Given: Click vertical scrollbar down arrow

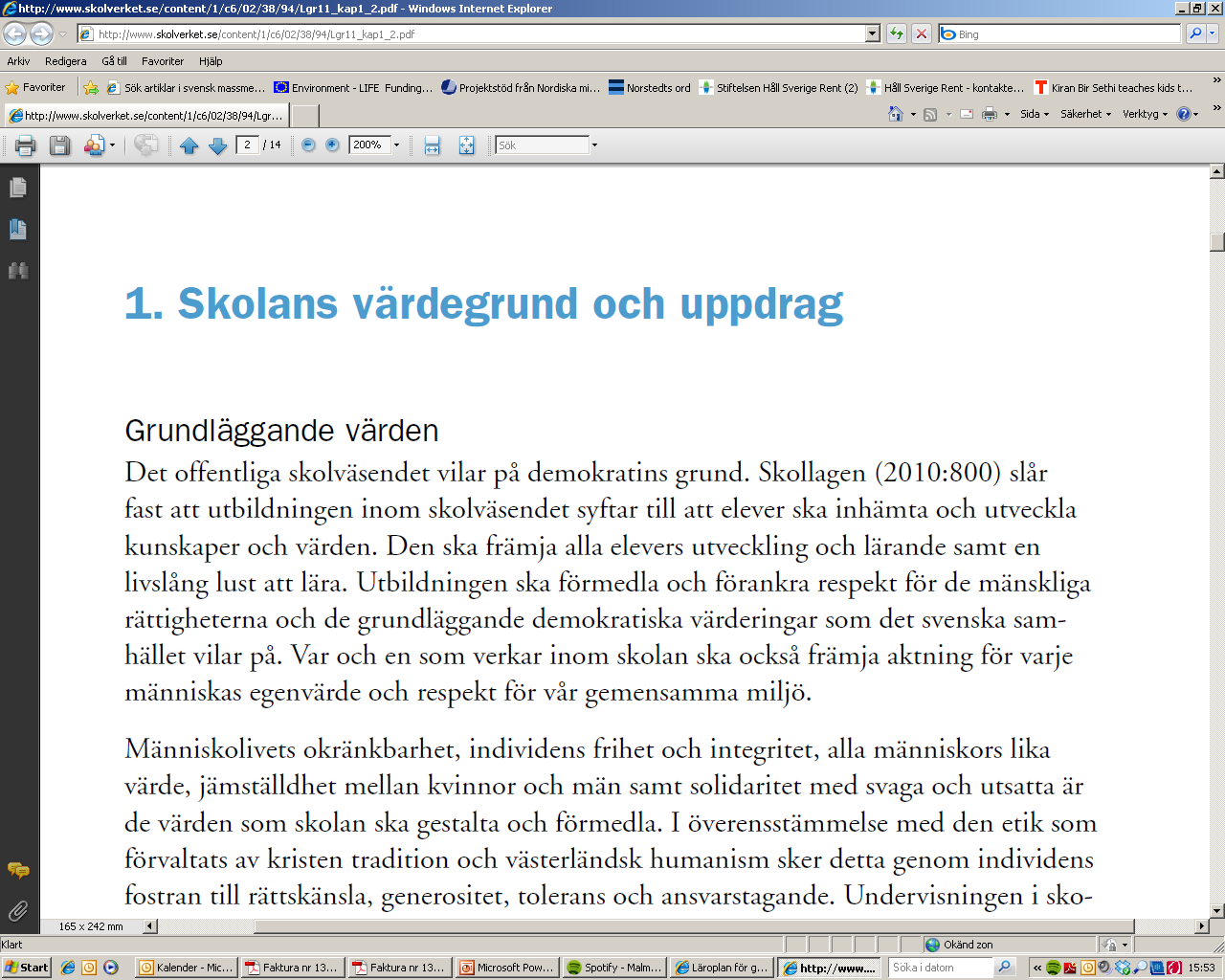Looking at the screenshot, I should click(1217, 911).
